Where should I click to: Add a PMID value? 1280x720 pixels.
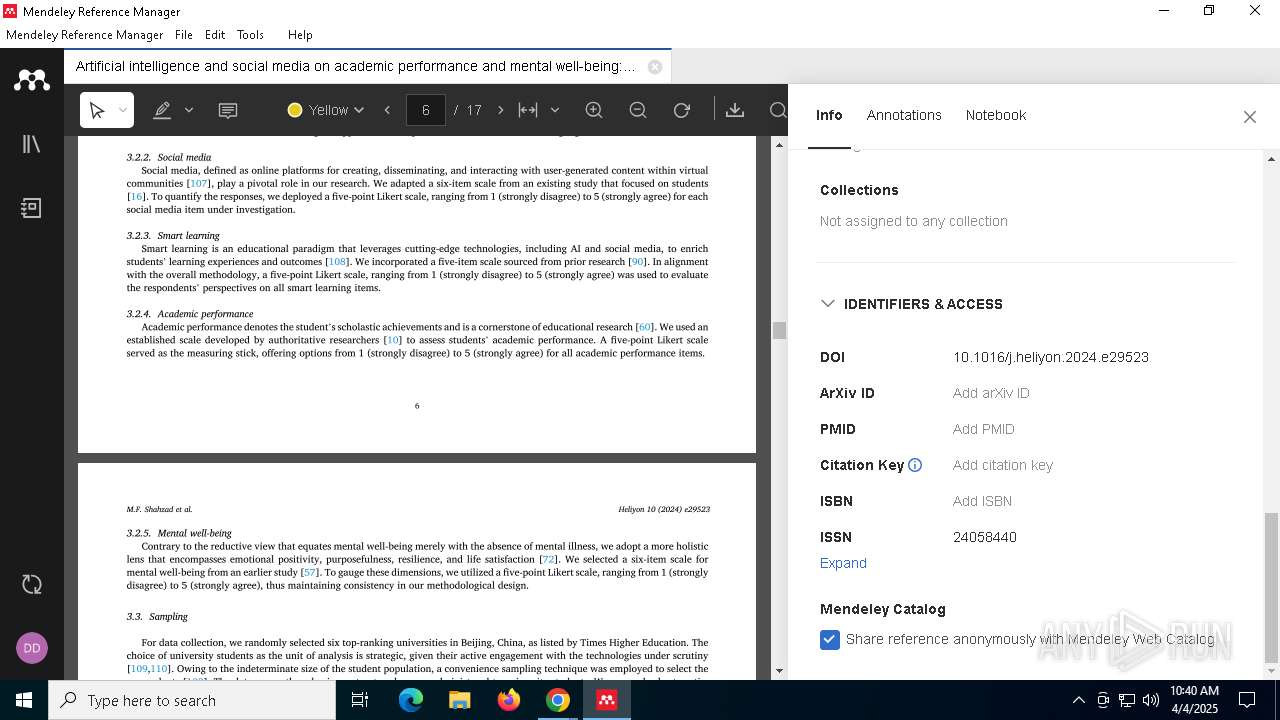(x=984, y=429)
